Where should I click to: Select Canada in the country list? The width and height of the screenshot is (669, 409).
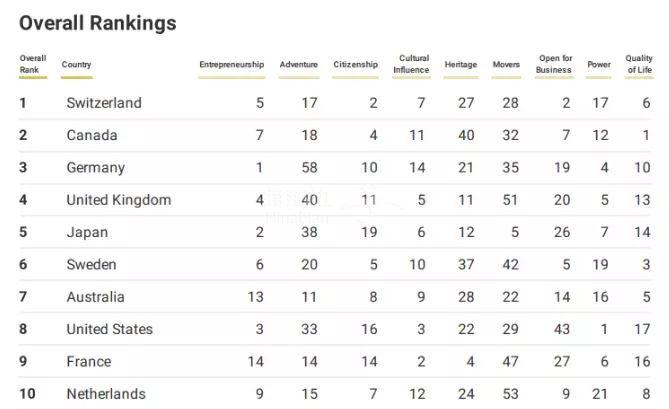click(92, 135)
